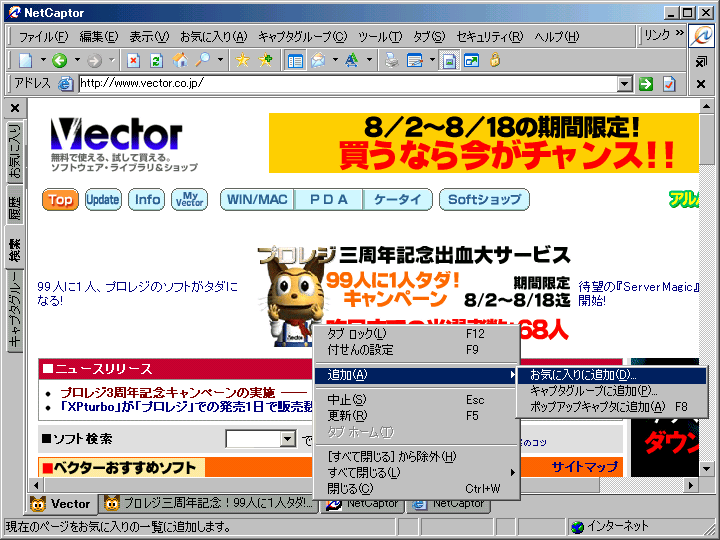Image resolution: width=720 pixels, height=540 pixels.
Task: Click the grey Forward arrow button
Action: (94, 60)
